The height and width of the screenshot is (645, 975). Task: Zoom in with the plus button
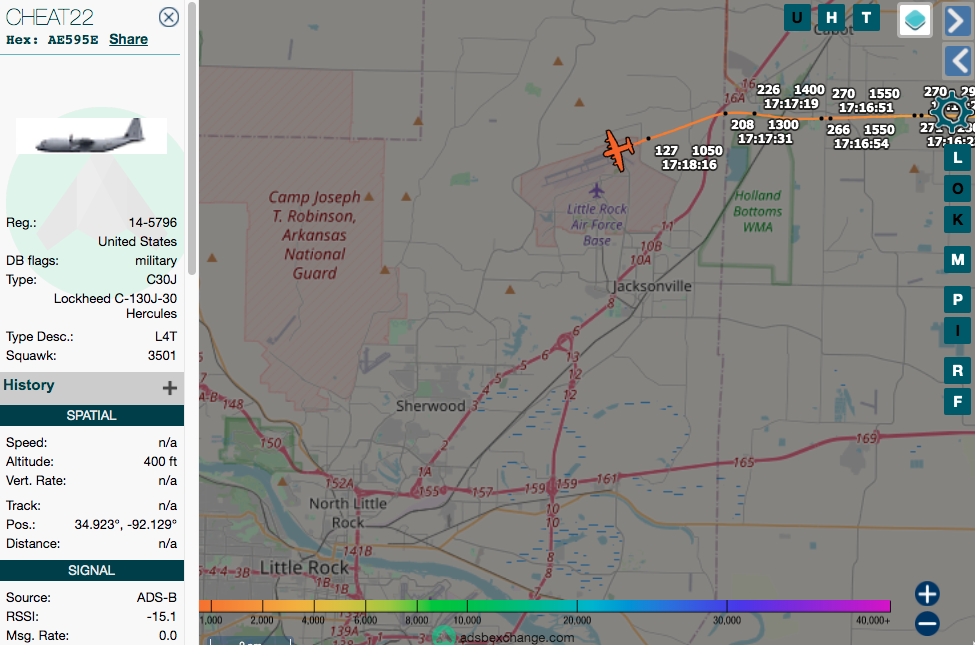pyautogui.click(x=927, y=593)
